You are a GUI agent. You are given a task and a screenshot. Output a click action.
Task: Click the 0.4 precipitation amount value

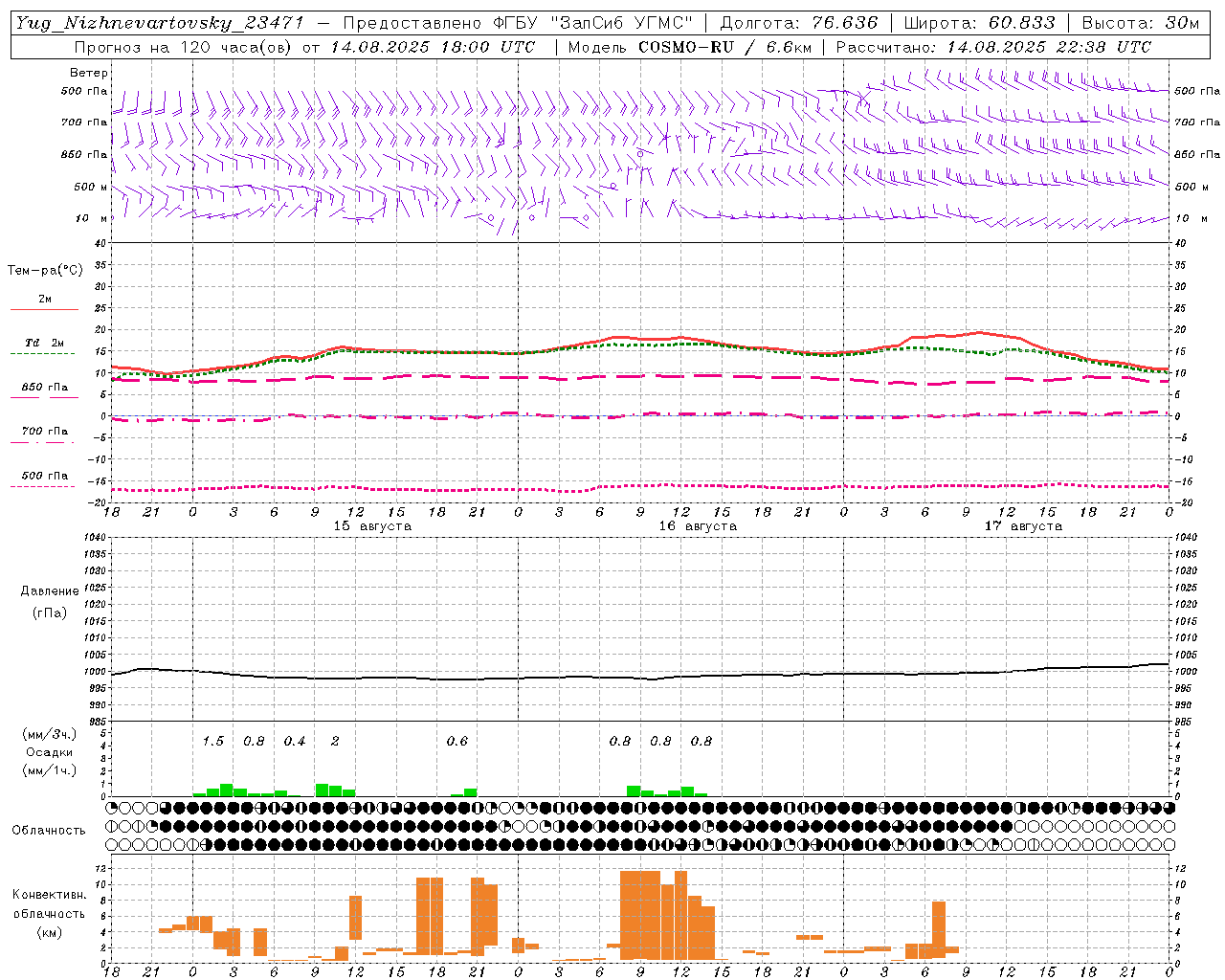[x=294, y=741]
